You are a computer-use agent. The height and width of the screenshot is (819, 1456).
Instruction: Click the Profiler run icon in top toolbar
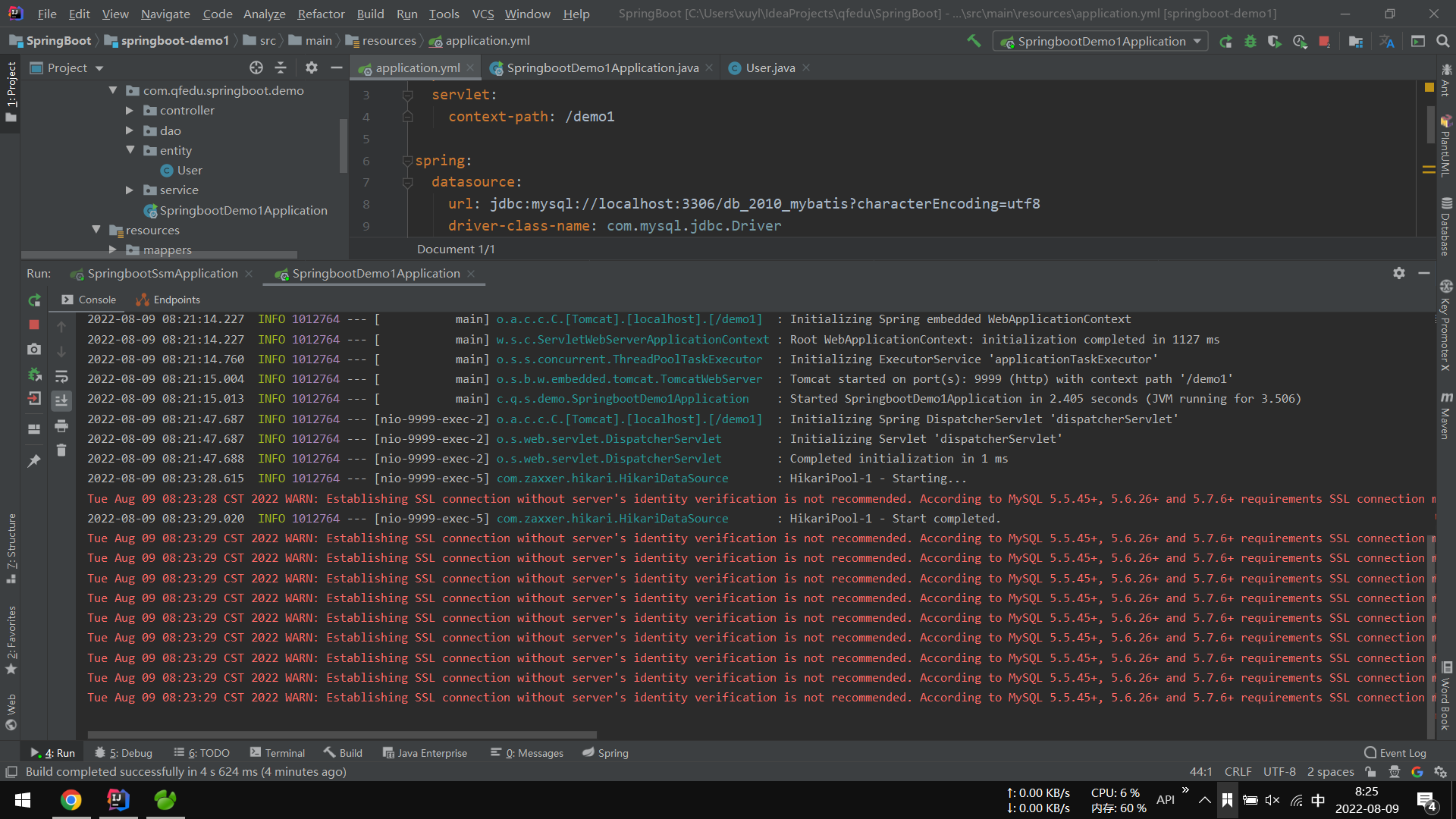point(1300,41)
